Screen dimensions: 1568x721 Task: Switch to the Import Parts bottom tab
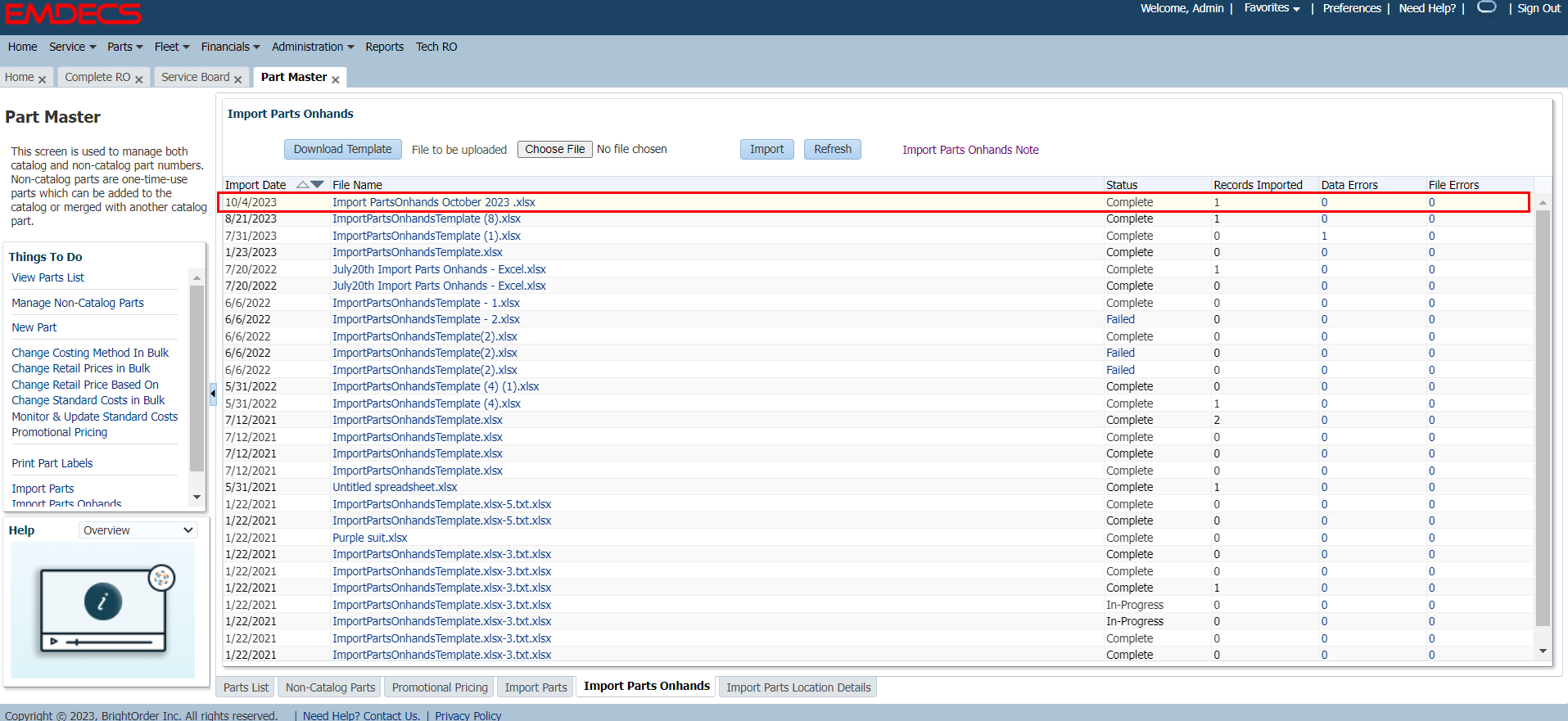535,687
